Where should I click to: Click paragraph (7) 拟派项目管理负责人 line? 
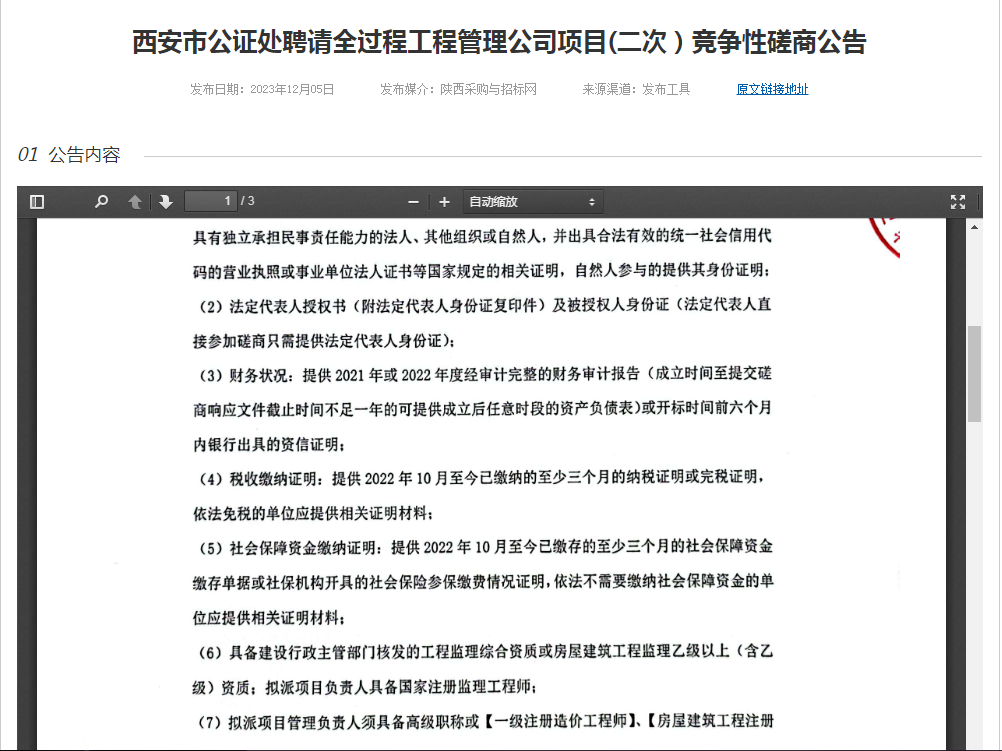click(x=485, y=722)
